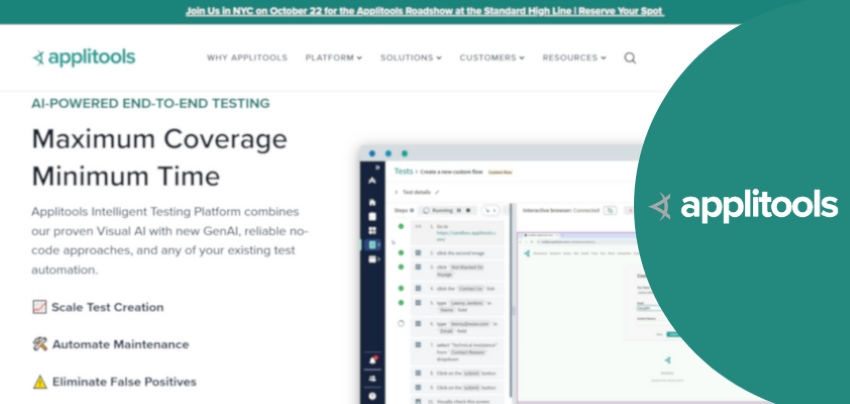Click the sidebar expand arrows in app screenshot

(x=378, y=167)
